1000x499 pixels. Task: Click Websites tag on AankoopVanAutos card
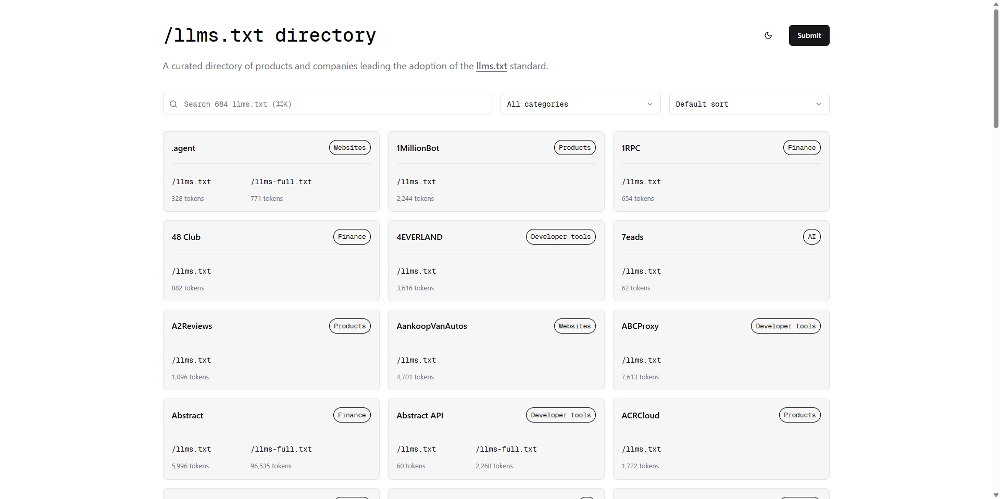click(x=575, y=326)
